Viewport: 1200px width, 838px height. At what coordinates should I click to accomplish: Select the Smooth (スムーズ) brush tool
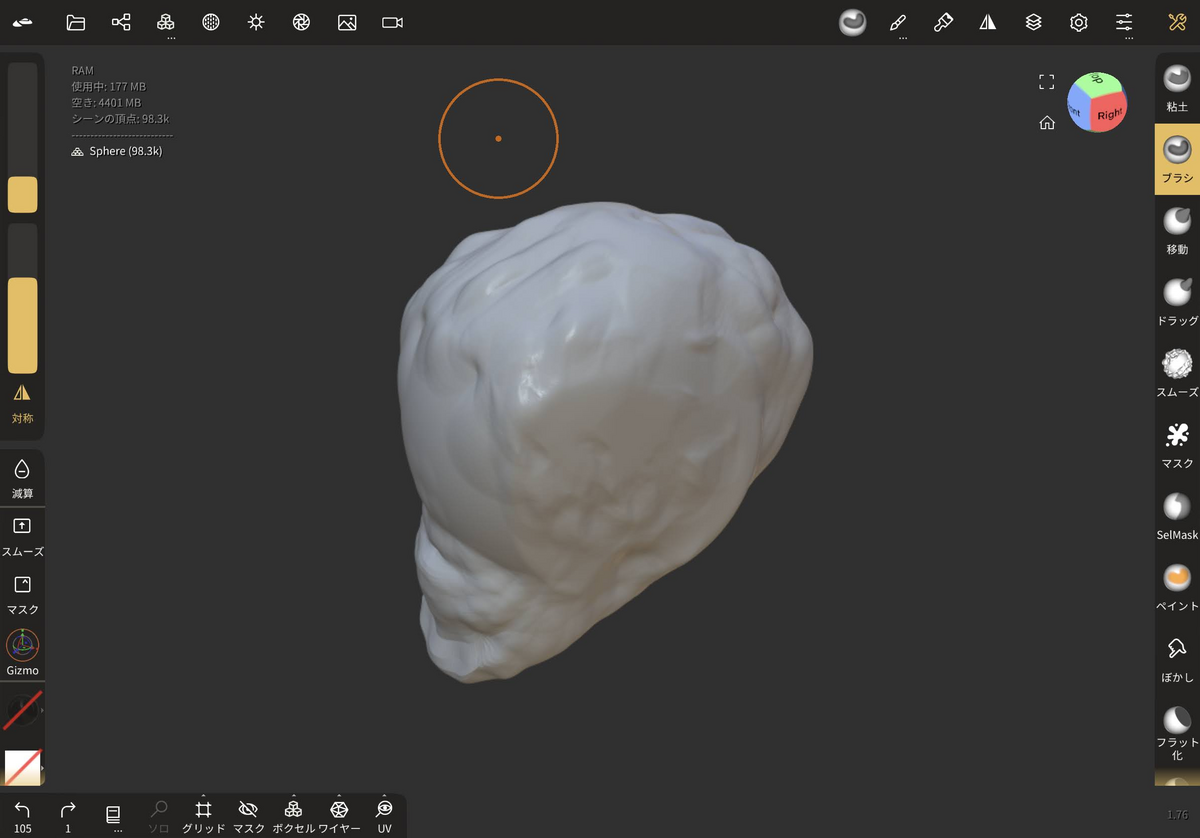point(1176,364)
